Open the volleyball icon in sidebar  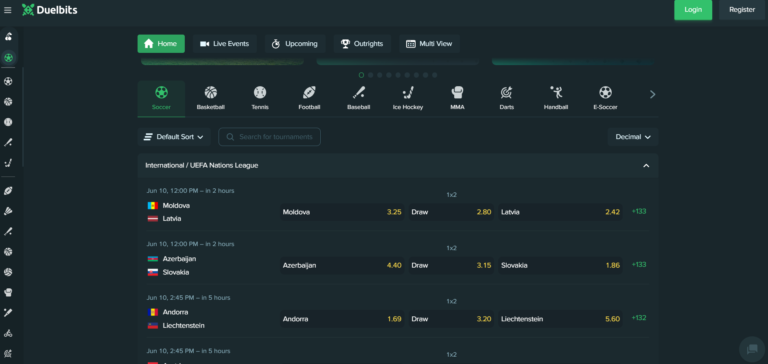(x=8, y=272)
